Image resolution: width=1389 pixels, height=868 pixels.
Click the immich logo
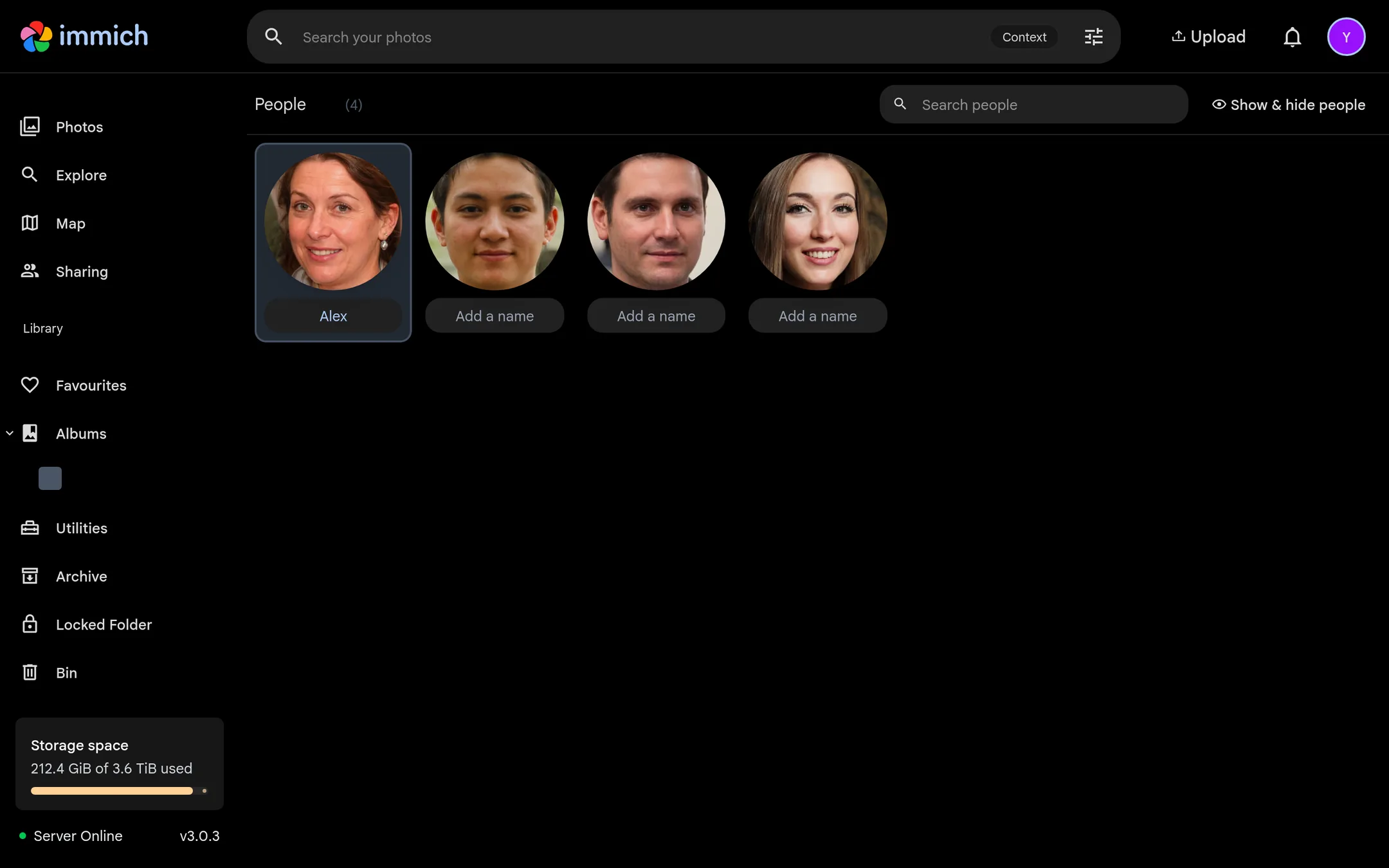click(84, 37)
